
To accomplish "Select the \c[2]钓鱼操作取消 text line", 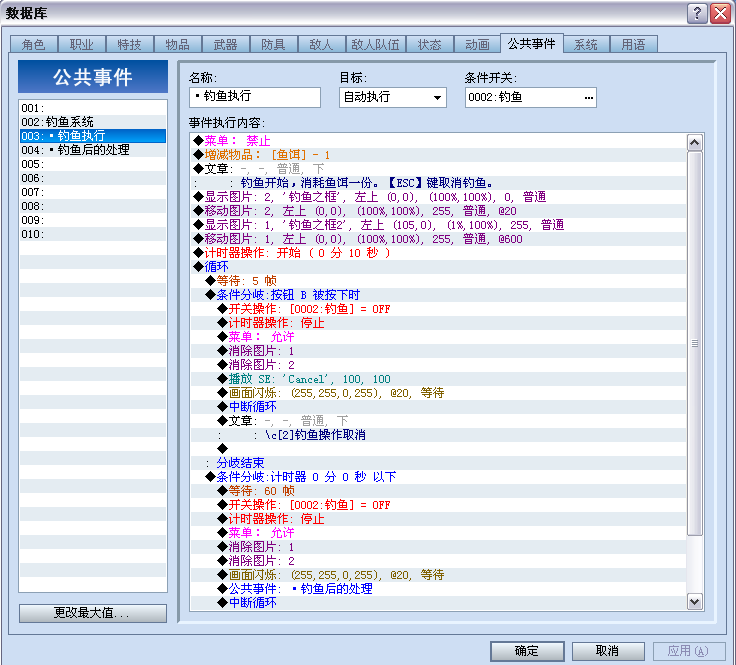I will click(438, 435).
